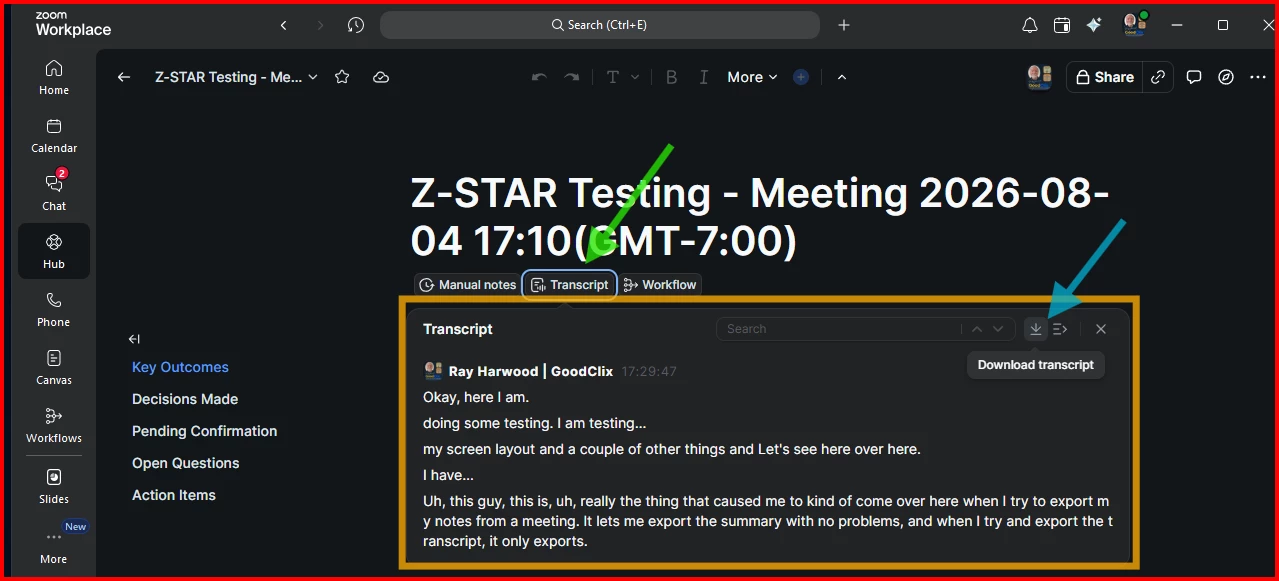Jump to Pending Confirmation section
This screenshot has height=581, width=1279.
click(x=204, y=431)
